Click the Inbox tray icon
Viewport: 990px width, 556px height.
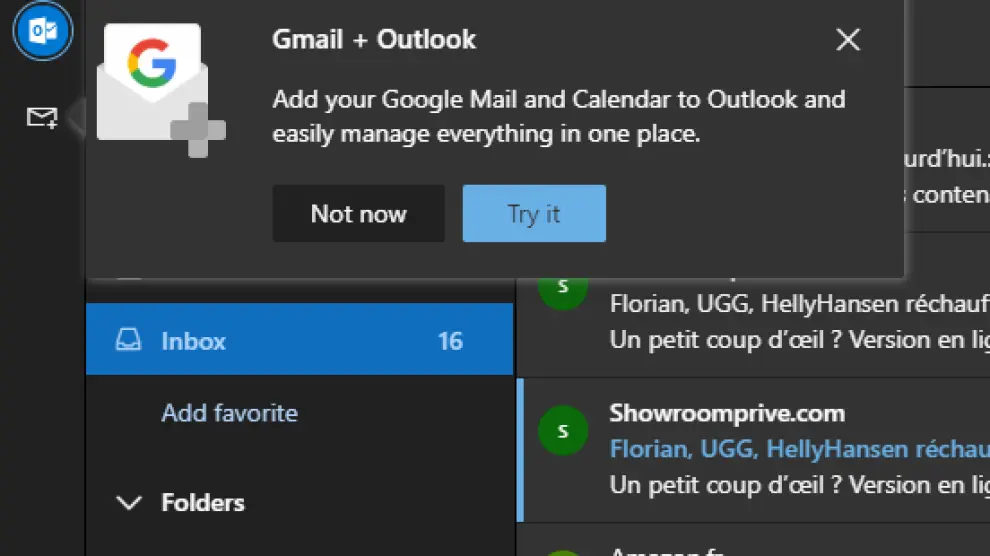coord(128,341)
